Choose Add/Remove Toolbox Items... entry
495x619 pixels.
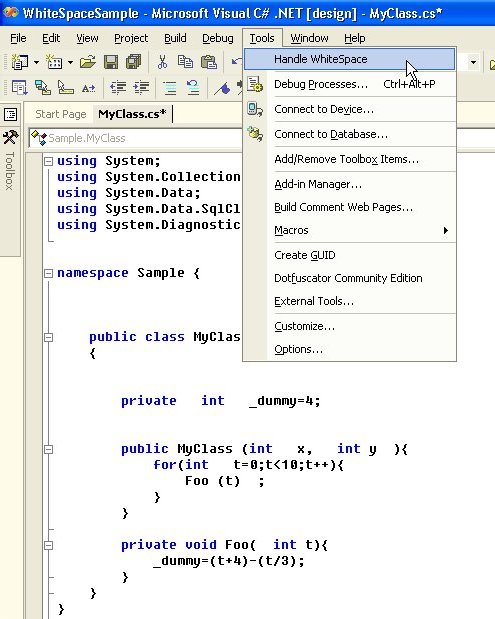point(350,159)
